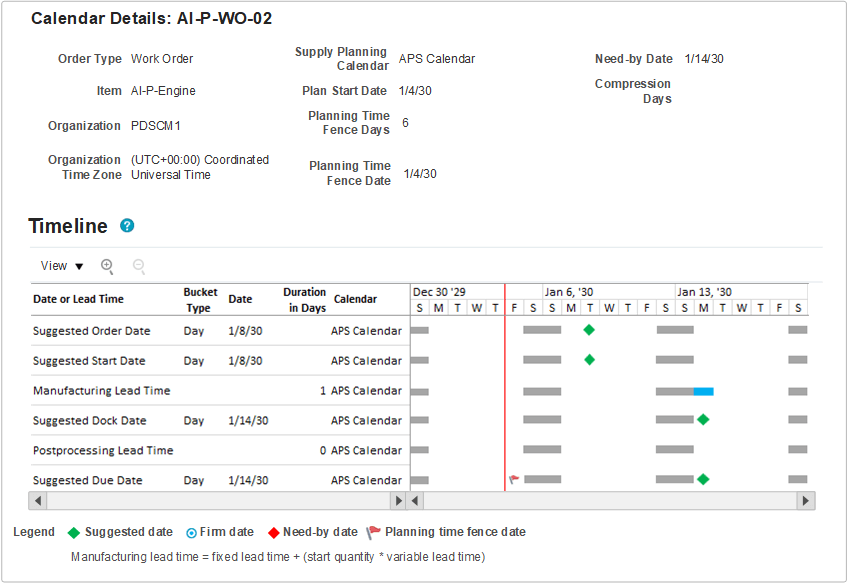848x583 pixels.
Task: Select the Zoom Out magnifier icon
Action: tap(138, 266)
